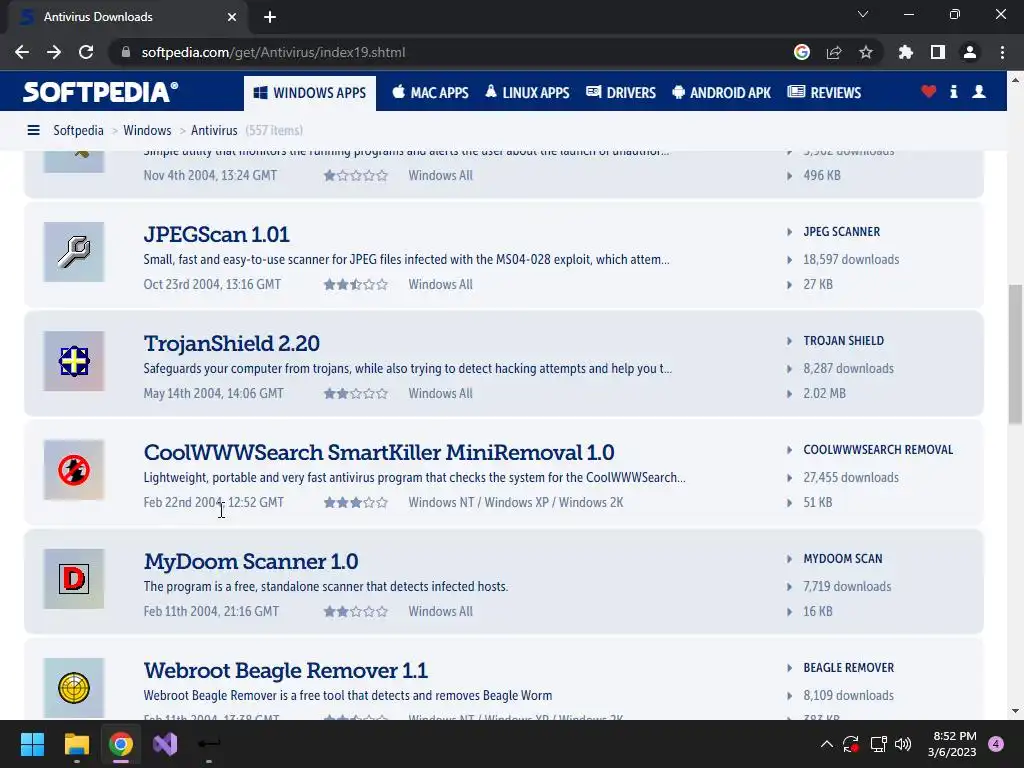Click the MyDoom Scanner program icon
The height and width of the screenshot is (768, 1024).
(x=74, y=579)
